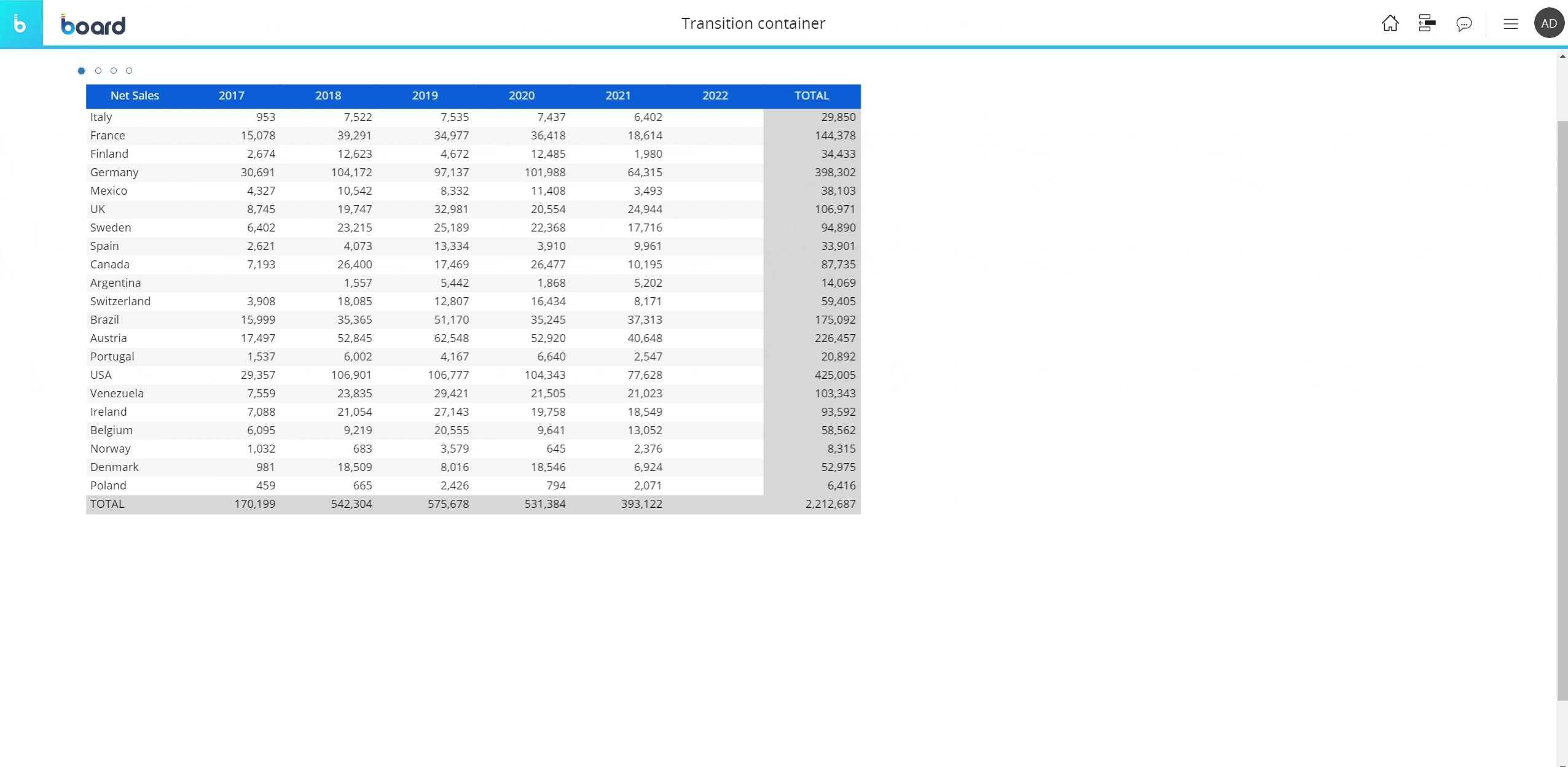Click the 2019 column header
The image size is (1568, 767).
coord(425,96)
